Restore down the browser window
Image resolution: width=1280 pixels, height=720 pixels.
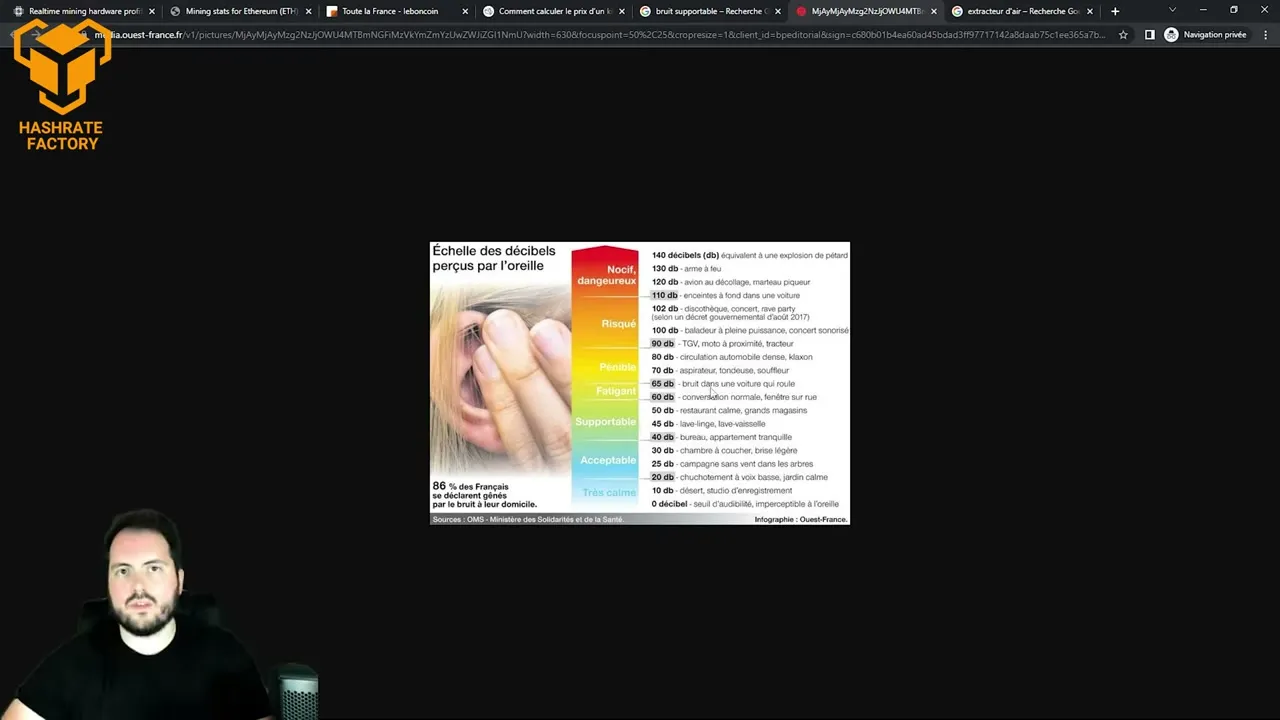point(1233,11)
